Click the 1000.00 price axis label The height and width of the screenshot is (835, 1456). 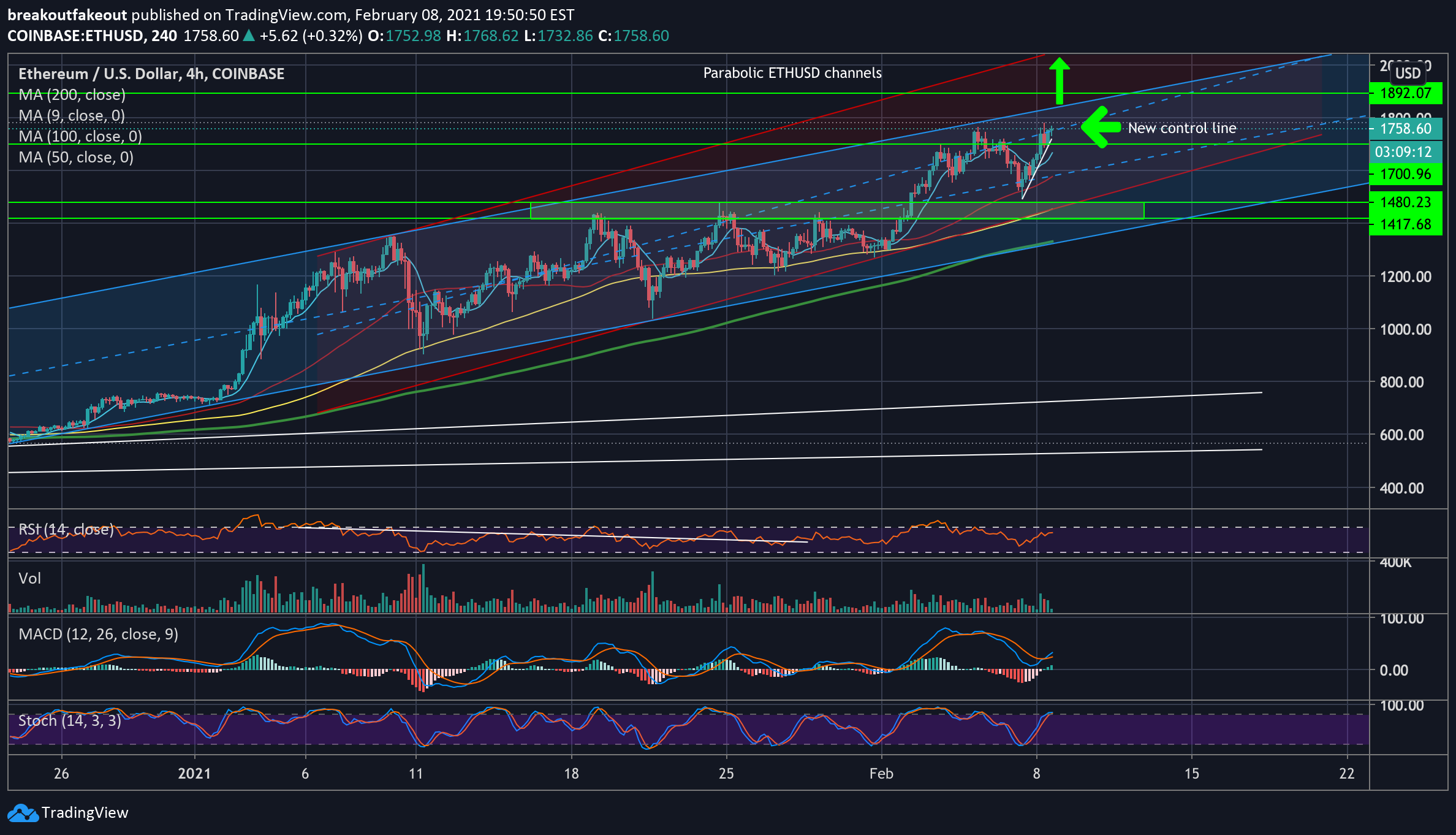click(1406, 329)
